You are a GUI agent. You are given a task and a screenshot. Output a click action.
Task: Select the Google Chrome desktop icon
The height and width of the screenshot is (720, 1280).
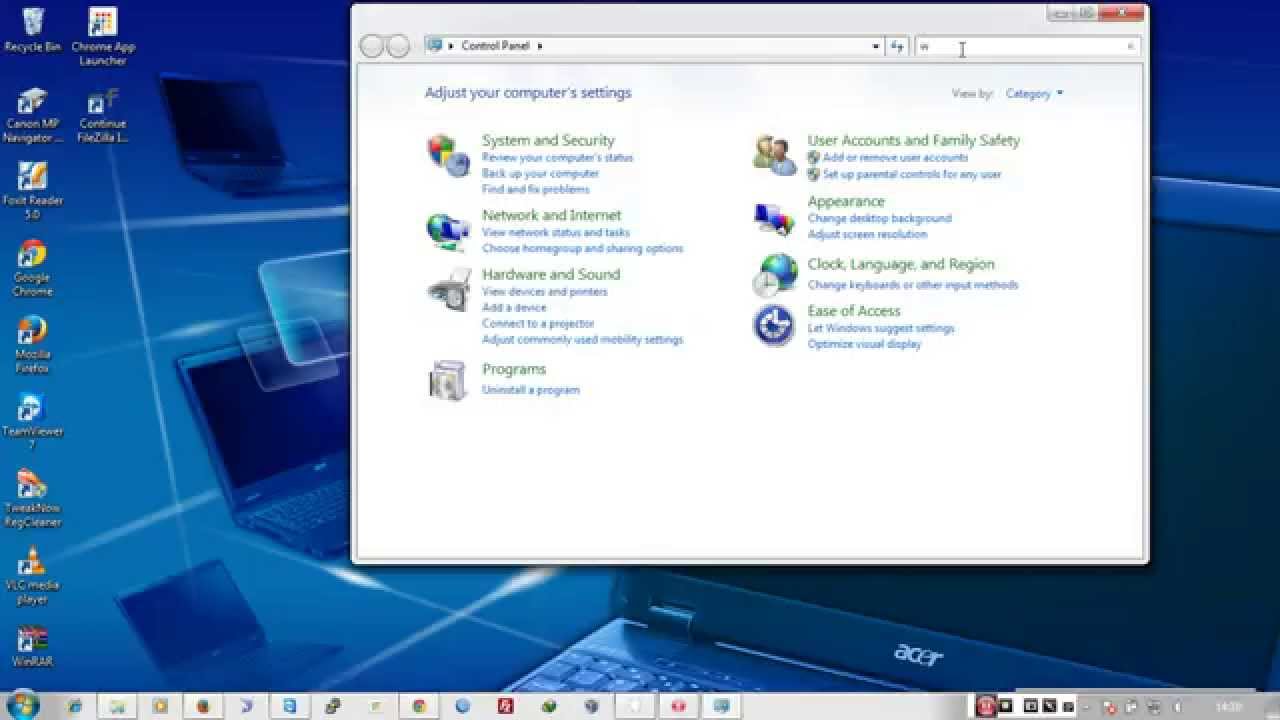(32, 268)
